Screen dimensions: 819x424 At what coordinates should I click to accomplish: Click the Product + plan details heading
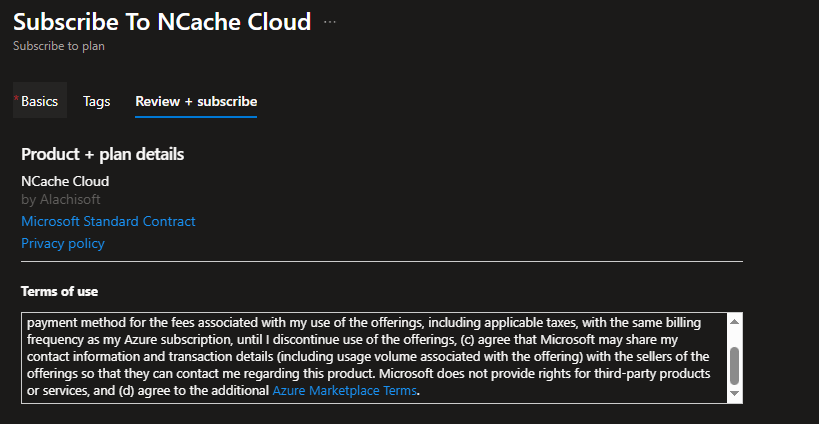[x=102, y=154]
